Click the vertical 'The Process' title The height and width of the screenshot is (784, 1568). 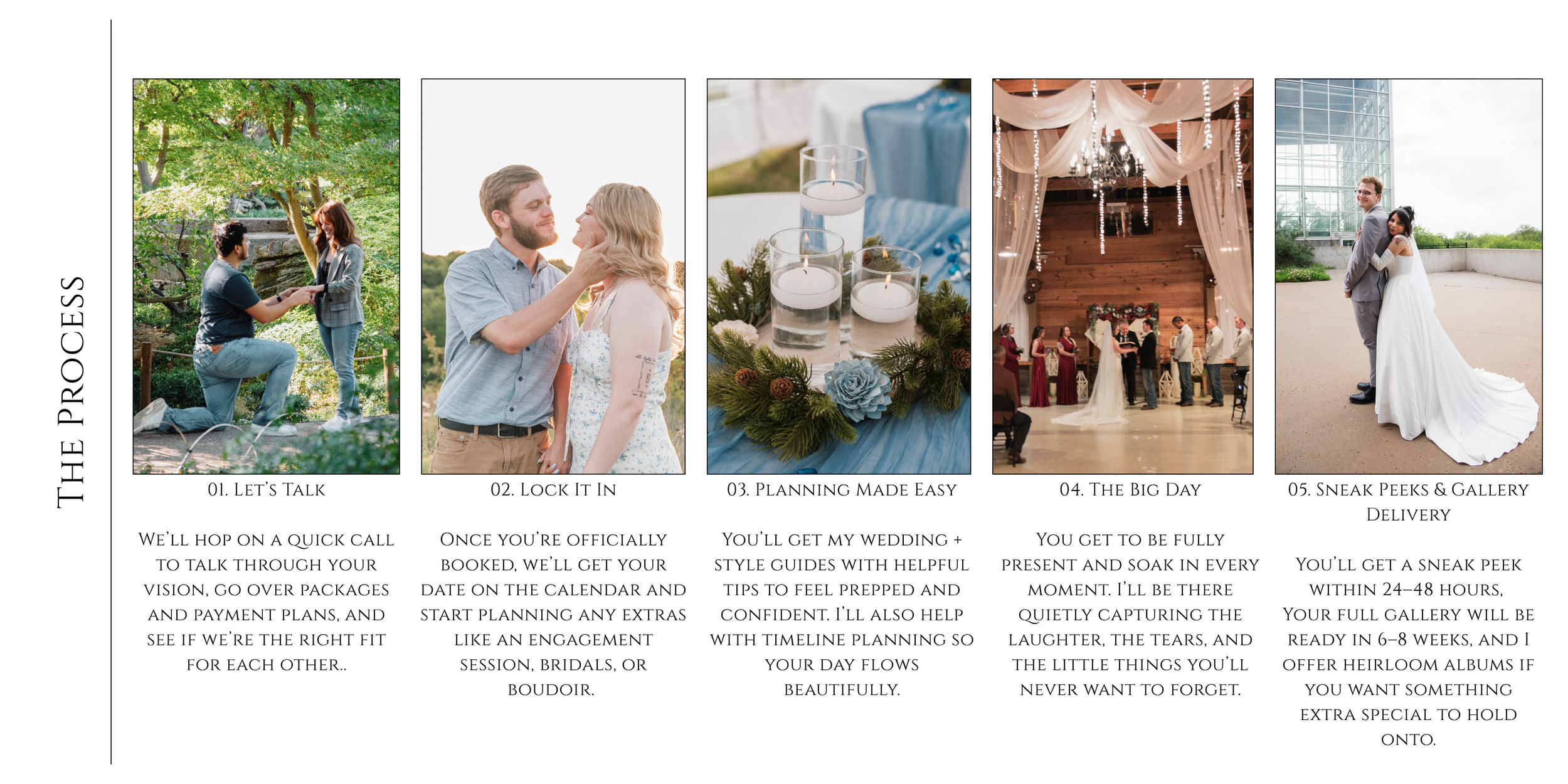tap(71, 393)
